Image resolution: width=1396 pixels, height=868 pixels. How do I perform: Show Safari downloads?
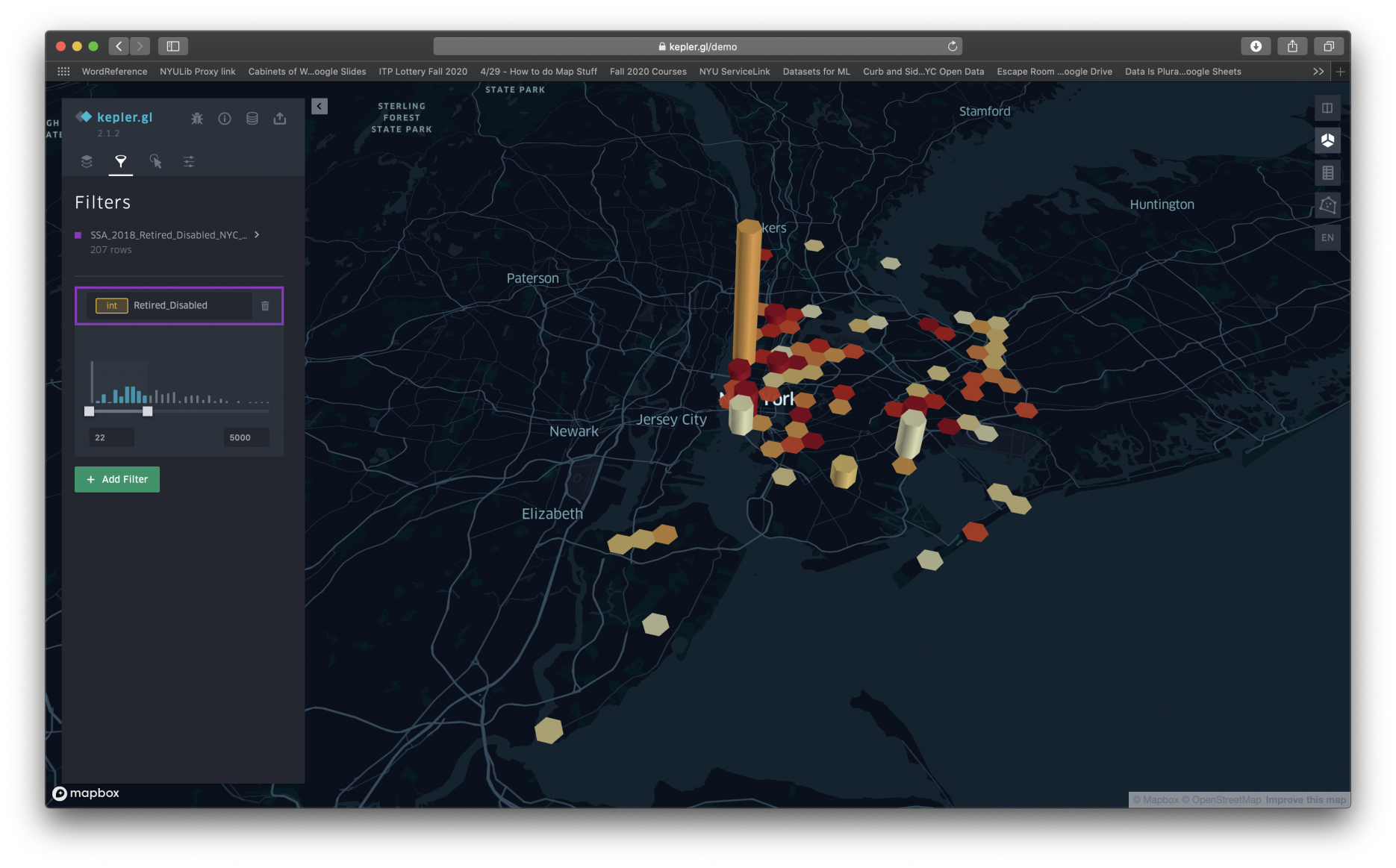1256,46
